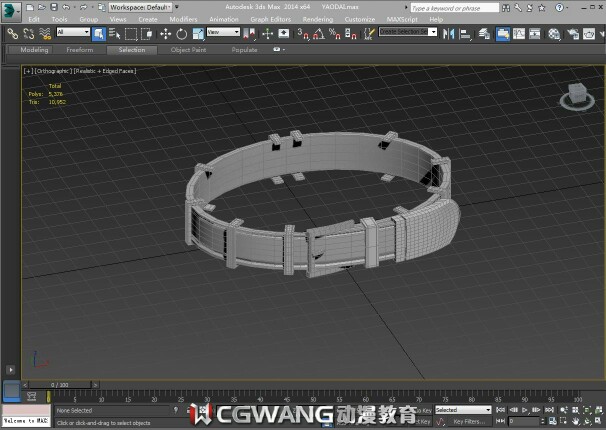Screen dimensions: 606x430
Task: Open the reference coordinate system 'View' dropdown
Action: [x=223, y=32]
